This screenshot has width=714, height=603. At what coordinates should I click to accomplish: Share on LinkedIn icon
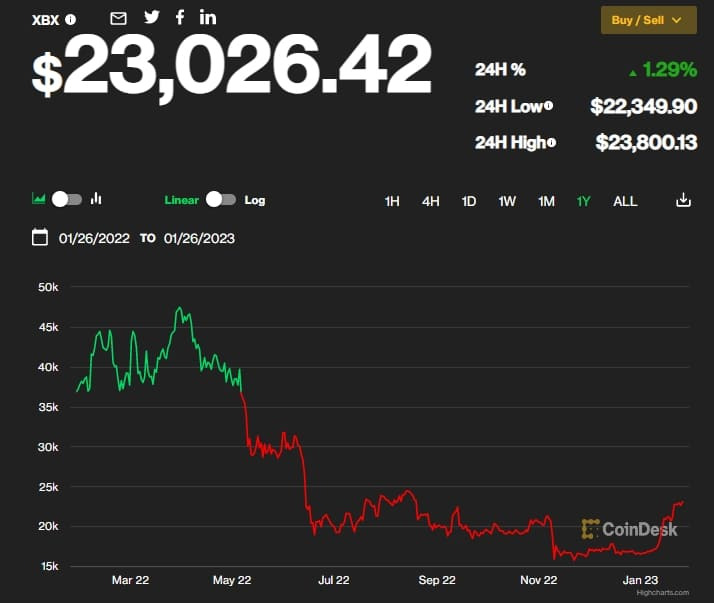(208, 17)
